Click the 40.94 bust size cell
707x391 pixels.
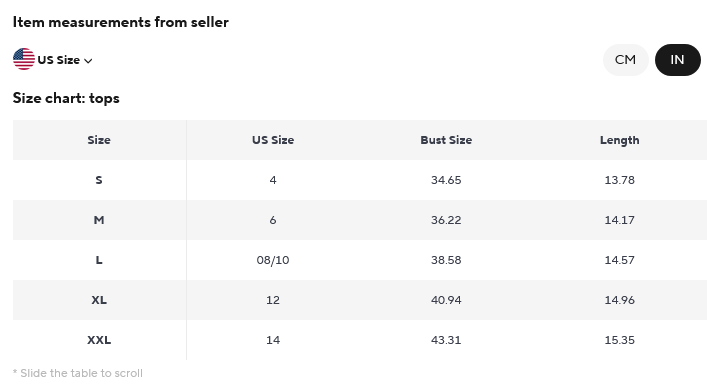click(x=446, y=300)
